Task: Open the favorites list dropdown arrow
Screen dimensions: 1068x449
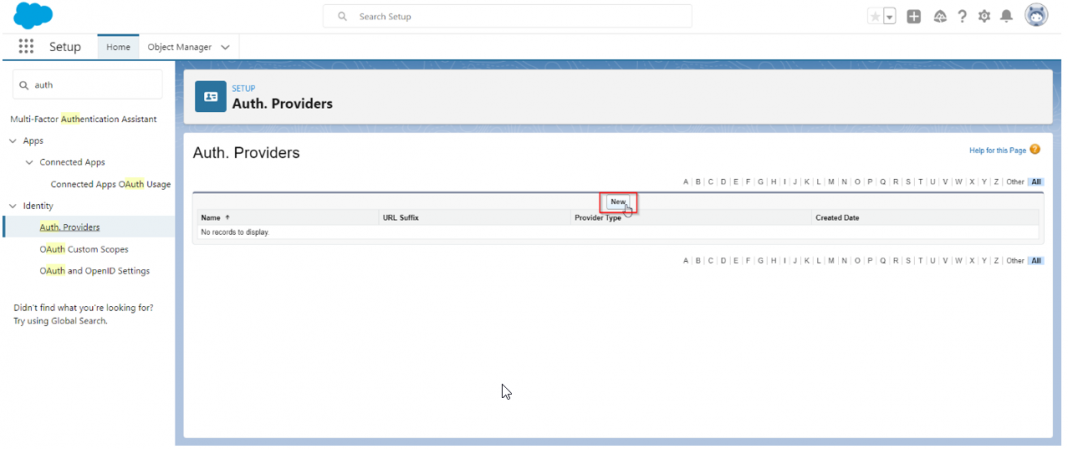Action: pyautogui.click(x=889, y=16)
